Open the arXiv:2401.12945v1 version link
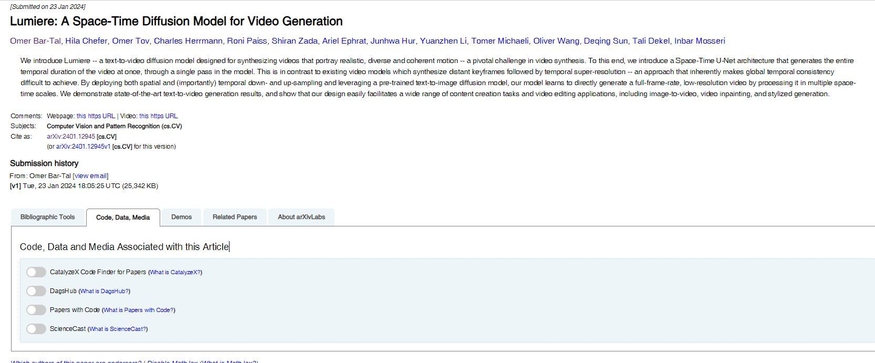 [83, 146]
